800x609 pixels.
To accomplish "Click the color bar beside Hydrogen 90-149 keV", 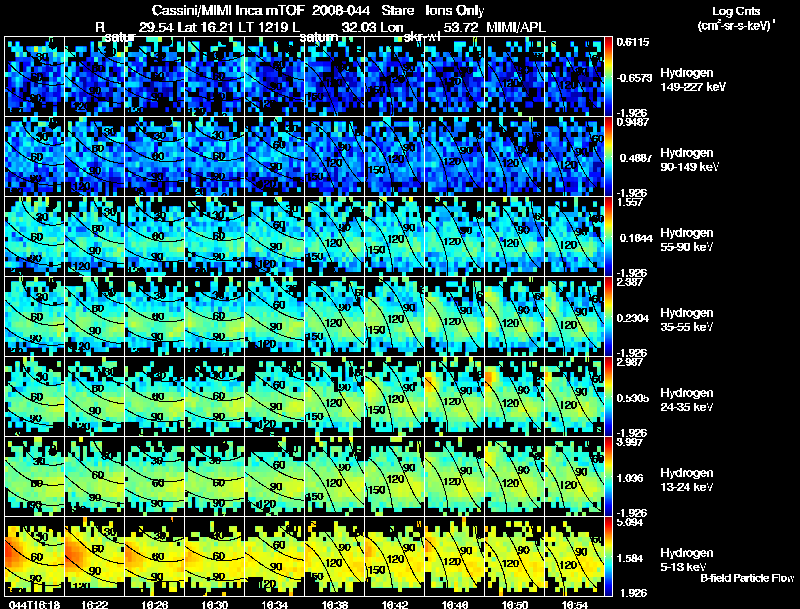I will point(608,157).
